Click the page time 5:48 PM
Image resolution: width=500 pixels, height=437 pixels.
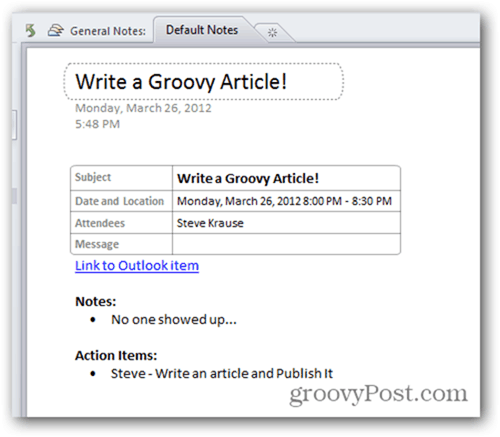(97, 124)
